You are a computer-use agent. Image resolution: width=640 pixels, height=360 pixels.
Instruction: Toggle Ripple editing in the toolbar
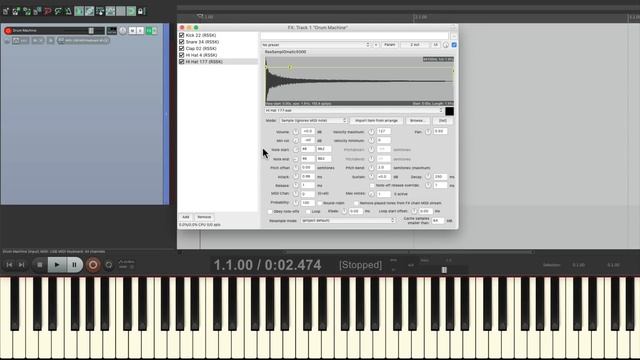[x=100, y=11]
